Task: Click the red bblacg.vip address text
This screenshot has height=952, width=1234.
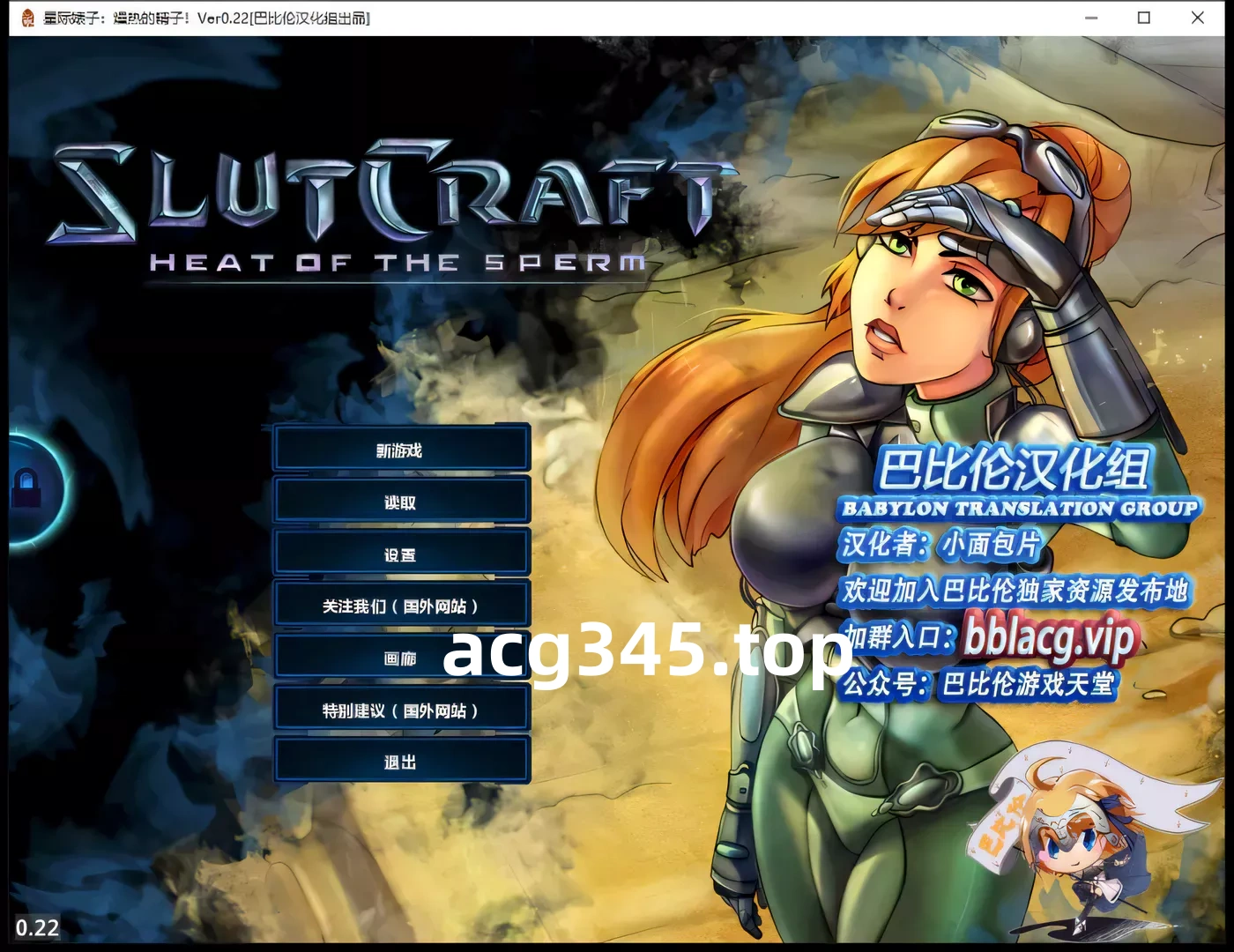Action: tap(1049, 636)
